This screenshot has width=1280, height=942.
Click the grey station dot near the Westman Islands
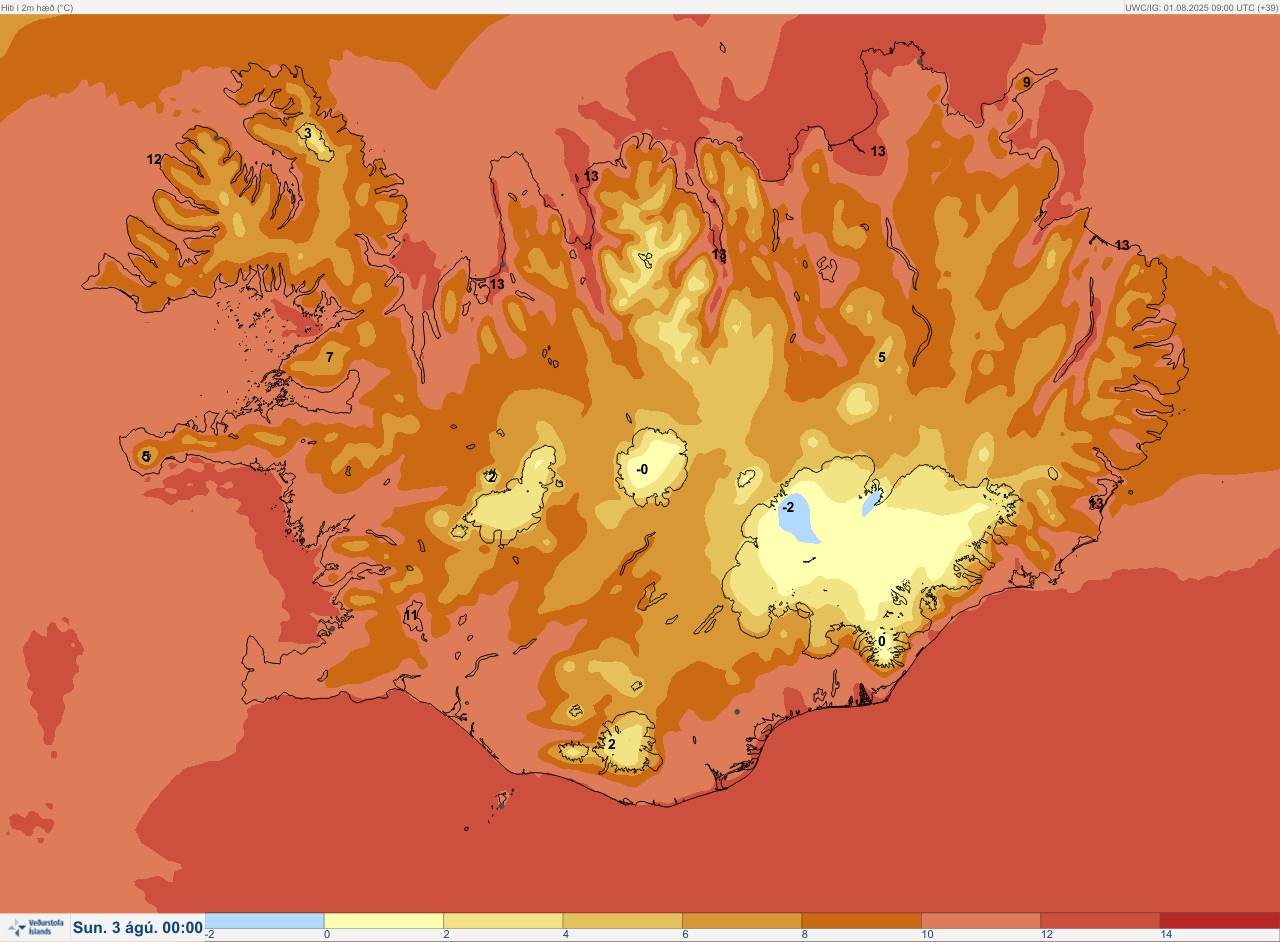pyautogui.click(x=501, y=805)
